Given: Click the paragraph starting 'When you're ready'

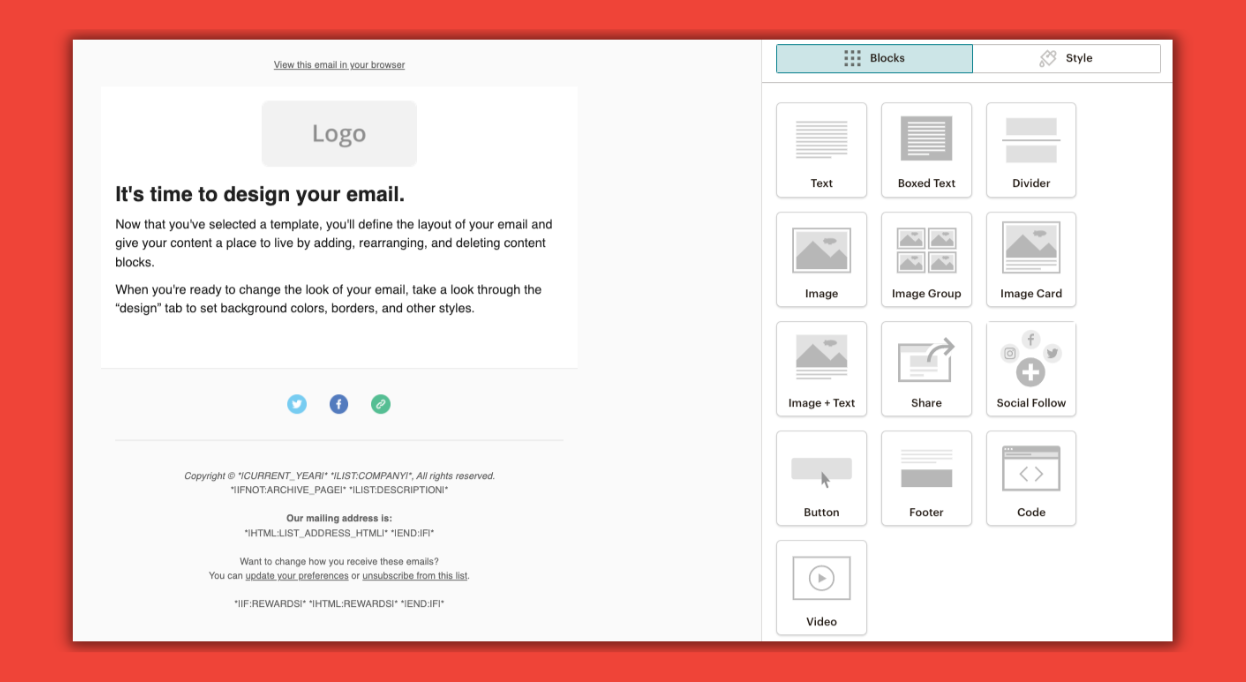Looking at the screenshot, I should click(329, 299).
